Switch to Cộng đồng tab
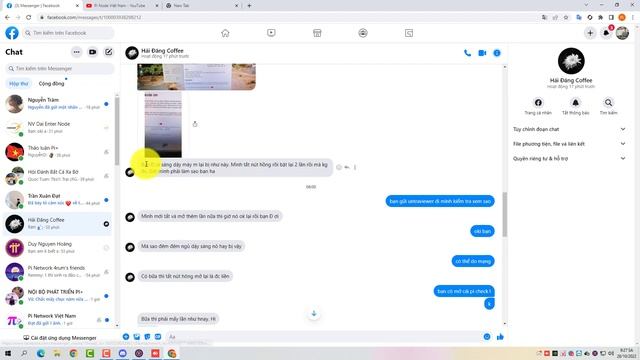 point(51,83)
